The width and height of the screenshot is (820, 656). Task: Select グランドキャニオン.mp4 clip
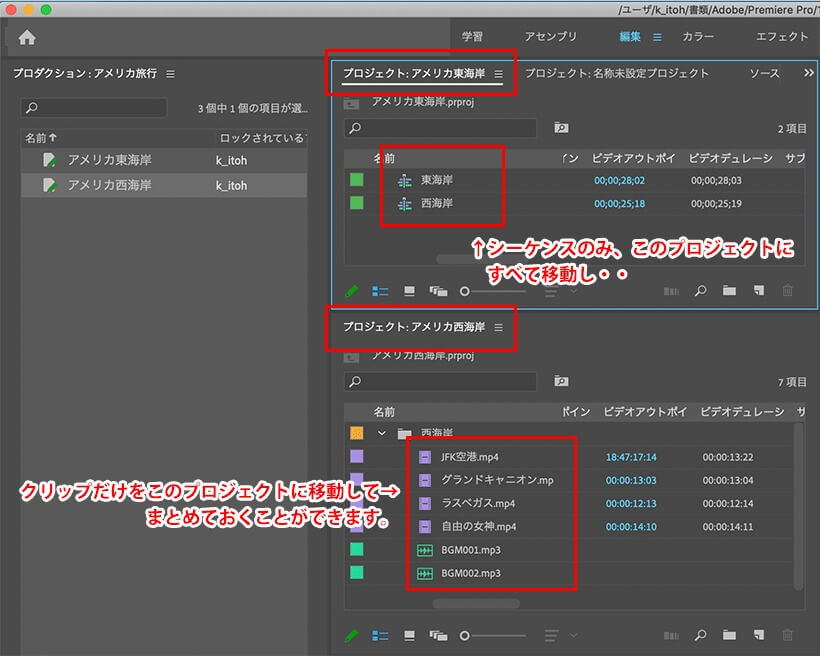(497, 480)
